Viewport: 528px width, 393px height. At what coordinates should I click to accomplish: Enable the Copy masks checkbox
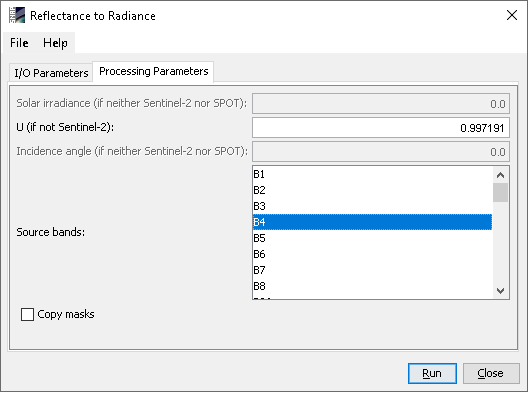pos(27,315)
